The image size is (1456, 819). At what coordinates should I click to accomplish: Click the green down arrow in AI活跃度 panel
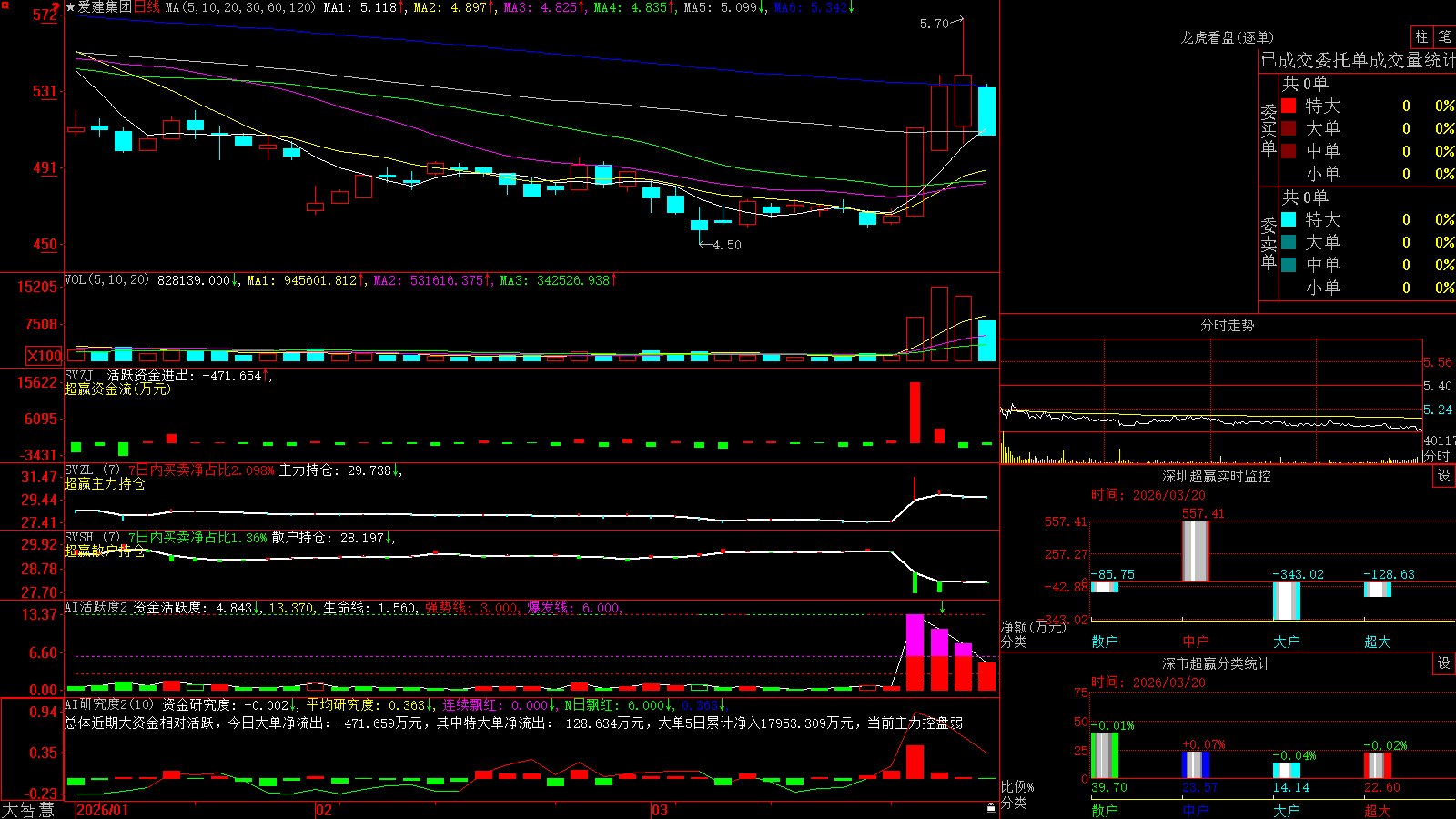942,607
